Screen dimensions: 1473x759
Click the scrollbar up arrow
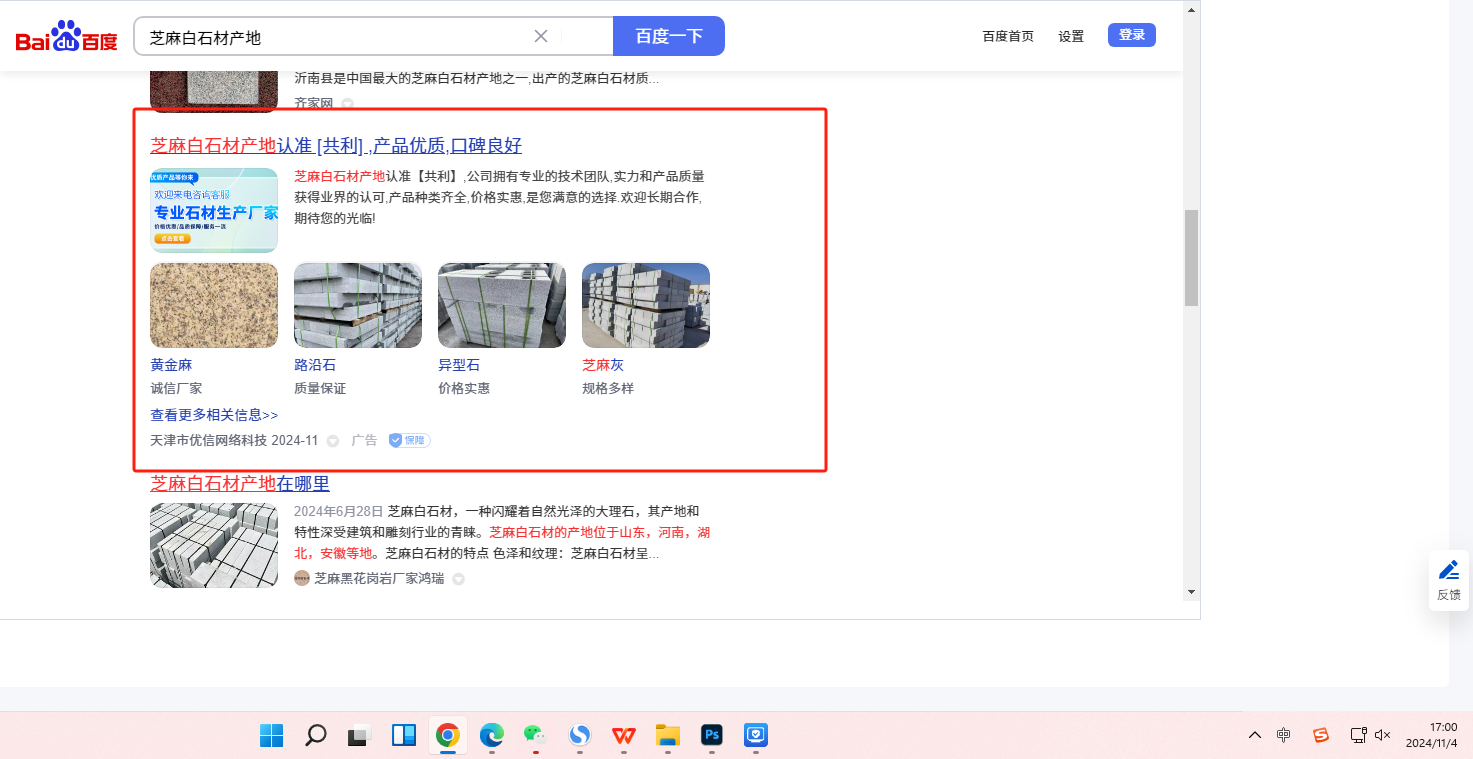[x=1191, y=9]
